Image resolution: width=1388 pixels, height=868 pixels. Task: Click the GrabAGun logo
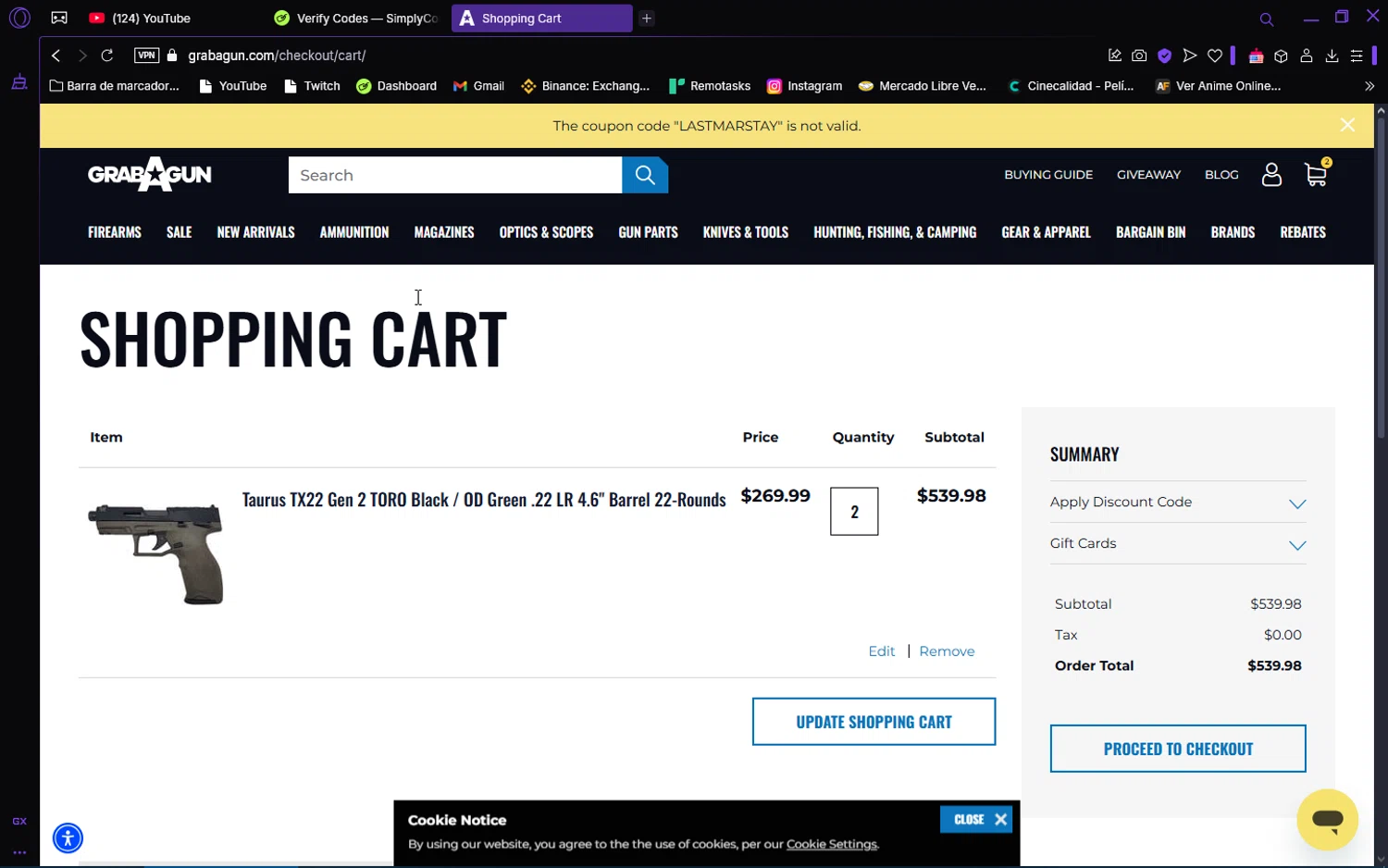tap(149, 174)
